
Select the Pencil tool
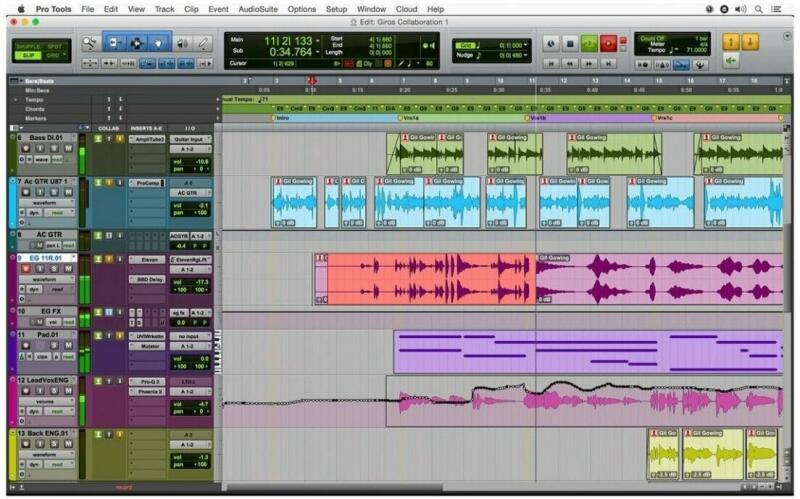(x=203, y=44)
